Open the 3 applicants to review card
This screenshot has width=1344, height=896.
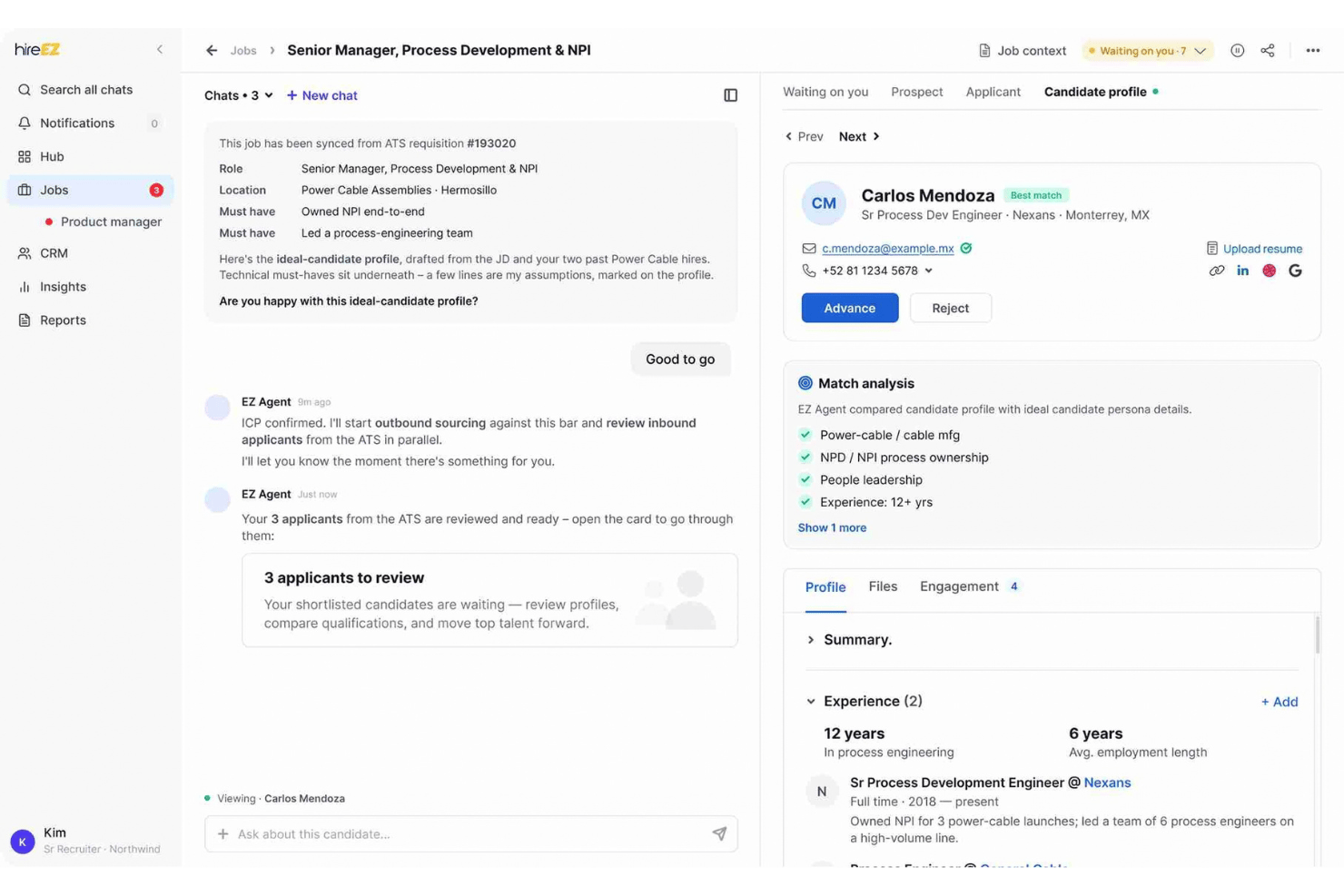489,600
